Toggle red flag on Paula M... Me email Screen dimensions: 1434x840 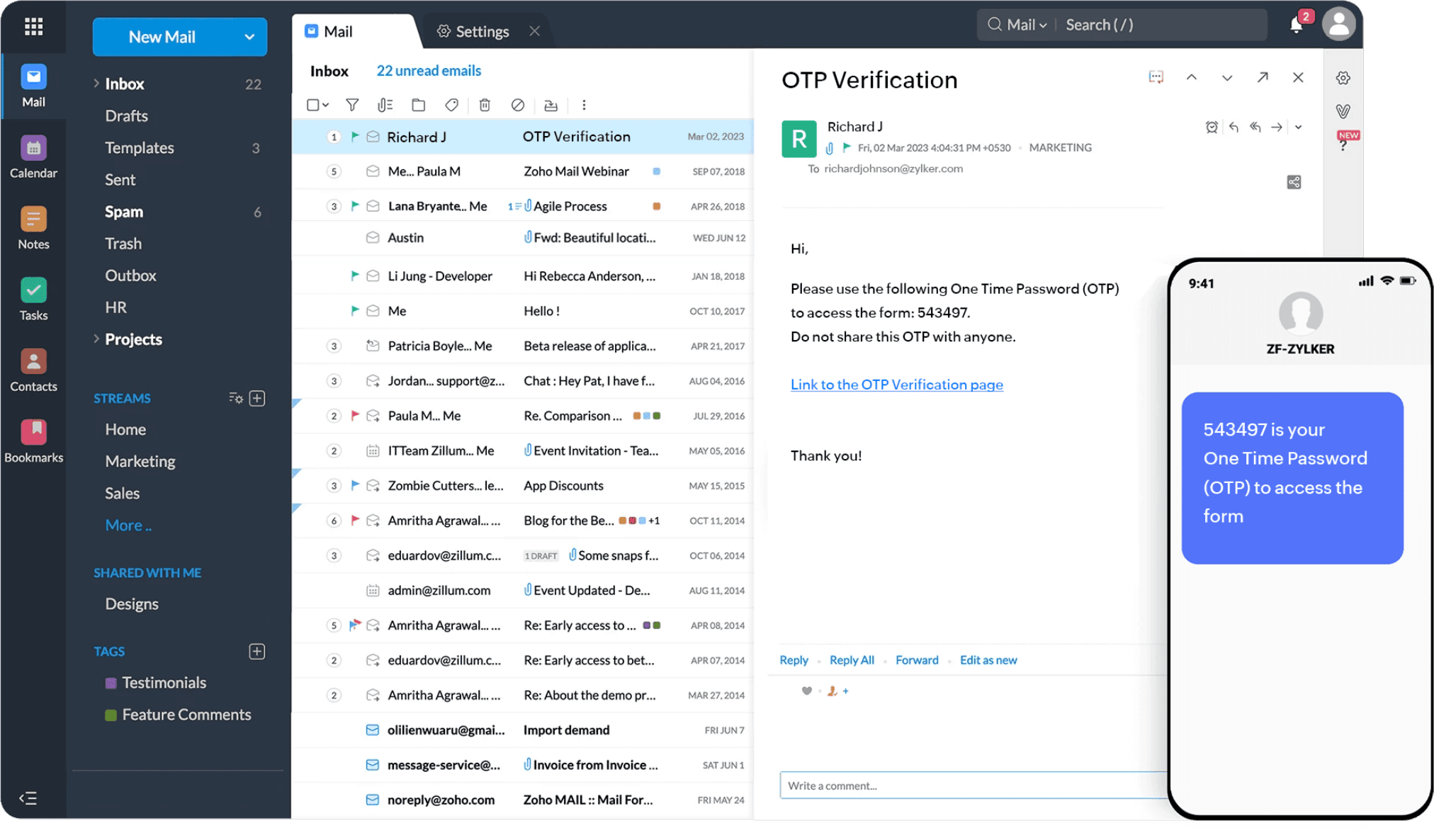click(x=355, y=416)
